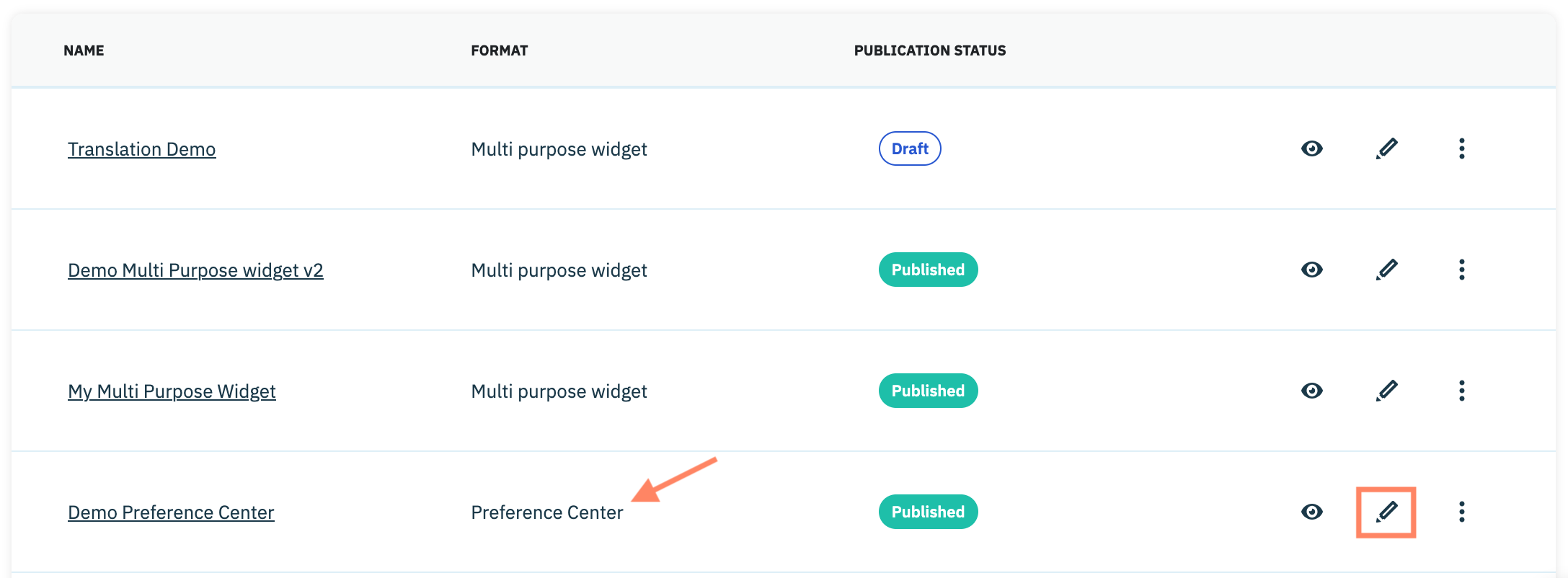Preview Demo Preference Center with eye icon
The image size is (1568, 578).
(x=1311, y=512)
